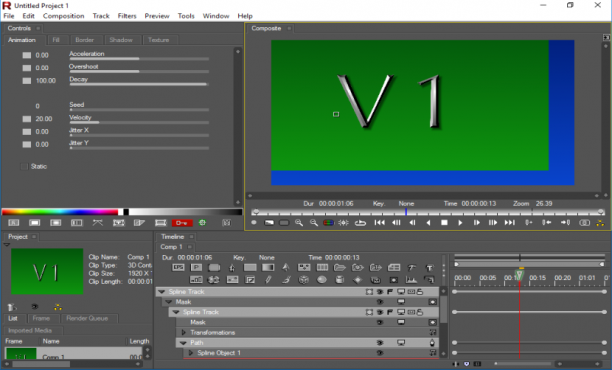612x370 pixels.
Task: Add a 3D cube shape
Action: pyautogui.click(x=304, y=280)
